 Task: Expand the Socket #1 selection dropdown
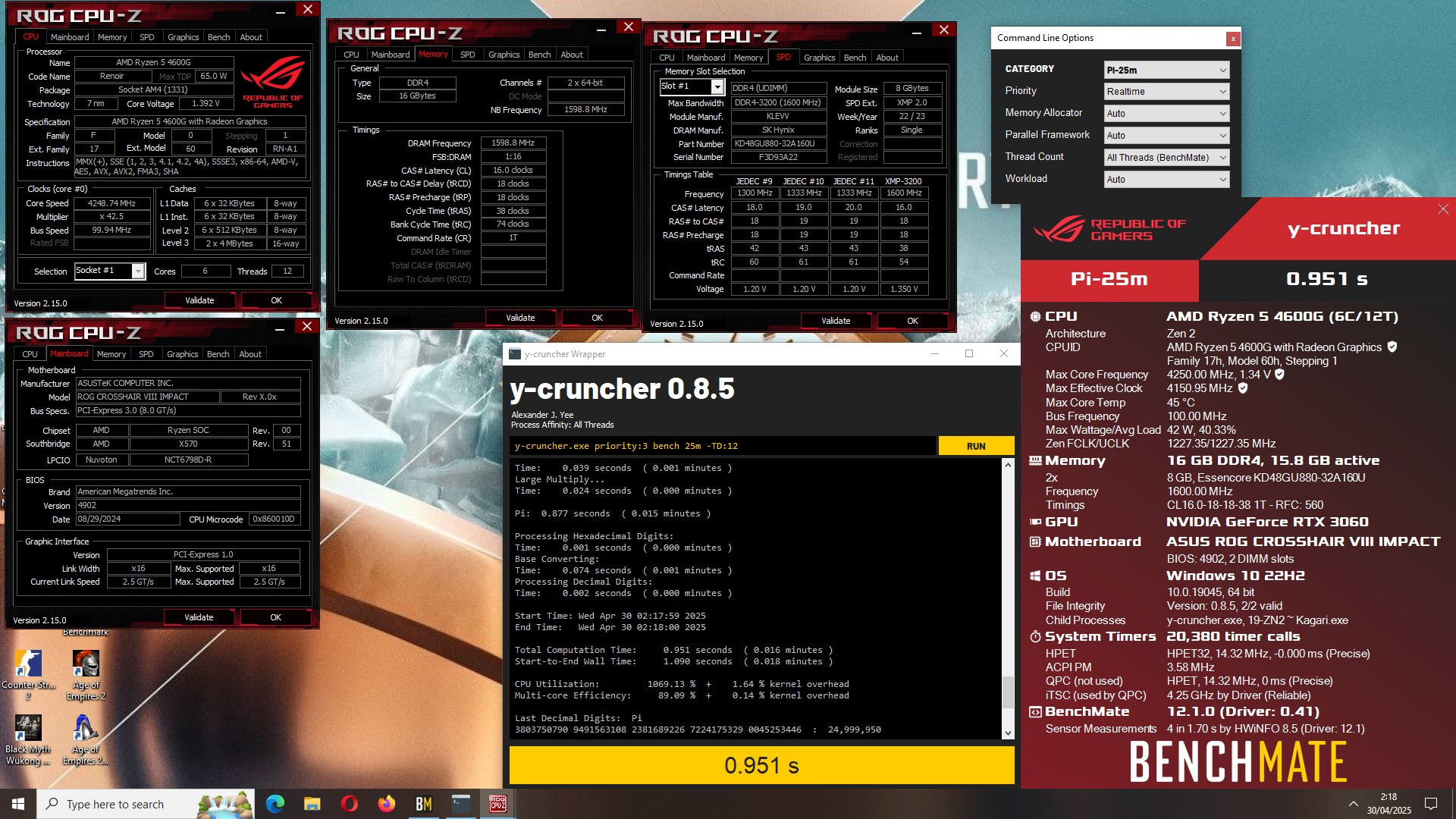[x=138, y=271]
